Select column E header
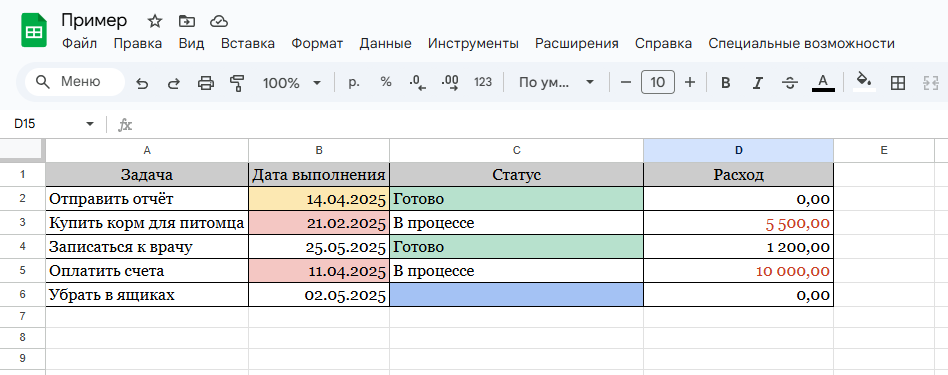 884,151
